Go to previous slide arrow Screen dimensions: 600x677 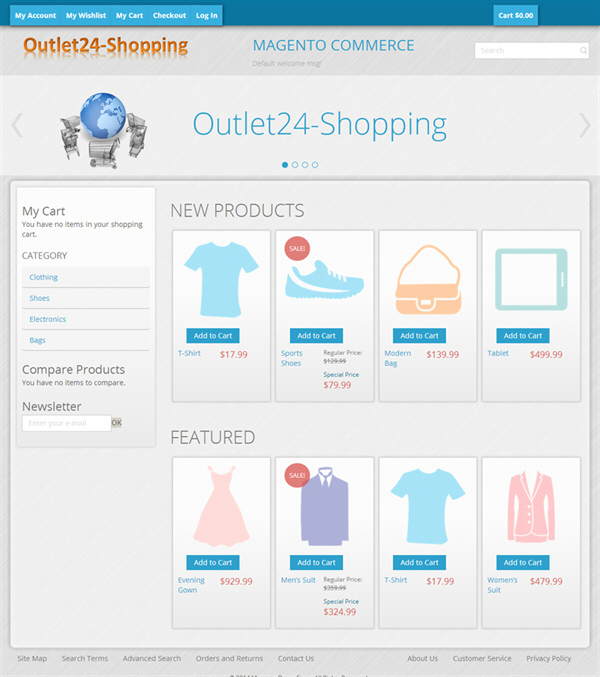[17, 125]
